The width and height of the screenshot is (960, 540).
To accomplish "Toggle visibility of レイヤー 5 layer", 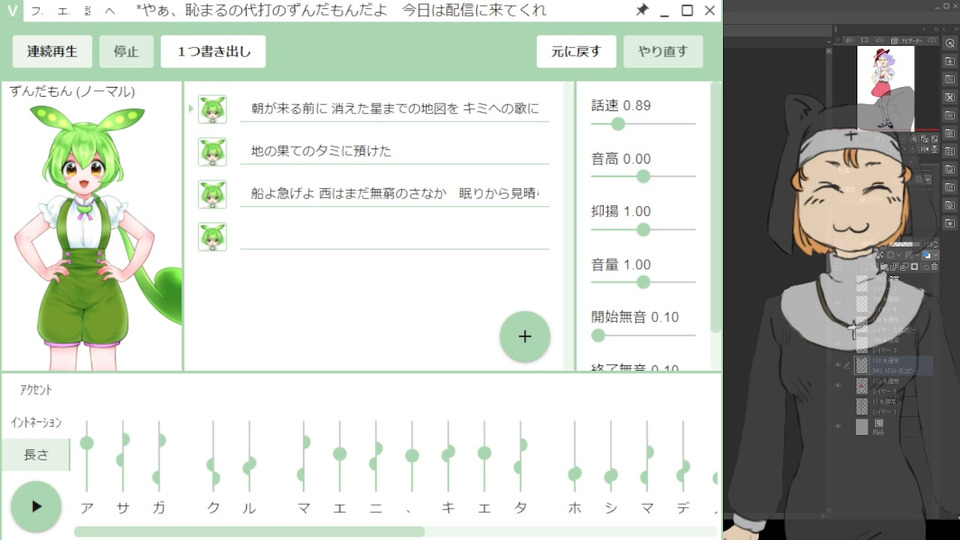I will 838,385.
